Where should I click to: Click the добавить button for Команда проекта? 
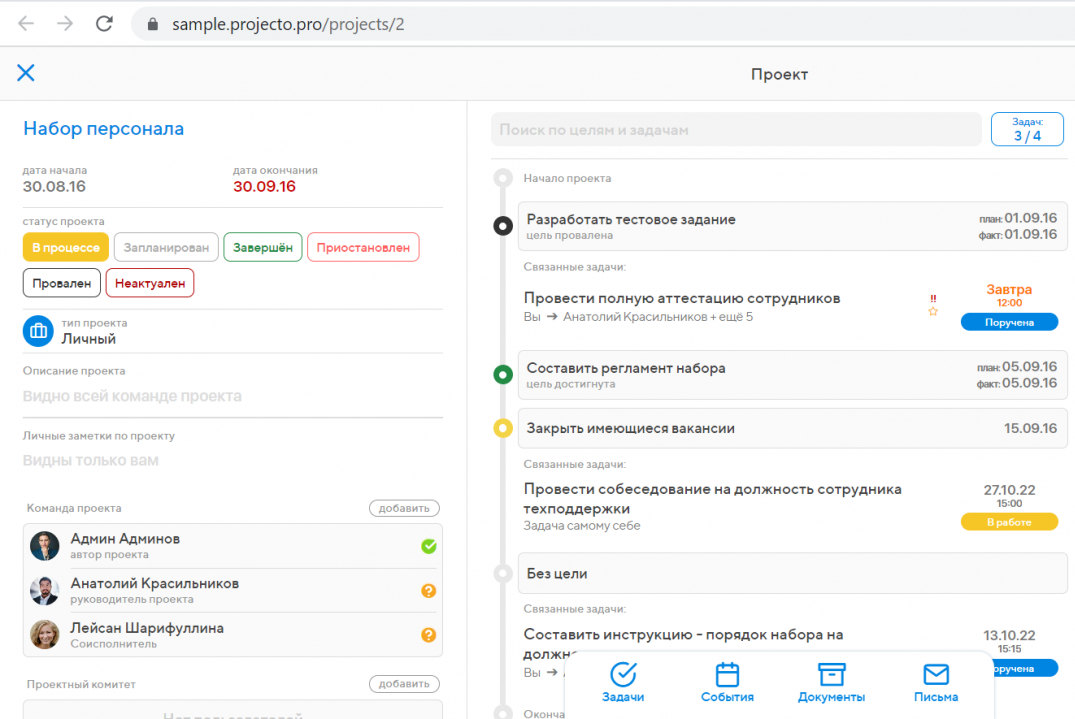pos(404,508)
